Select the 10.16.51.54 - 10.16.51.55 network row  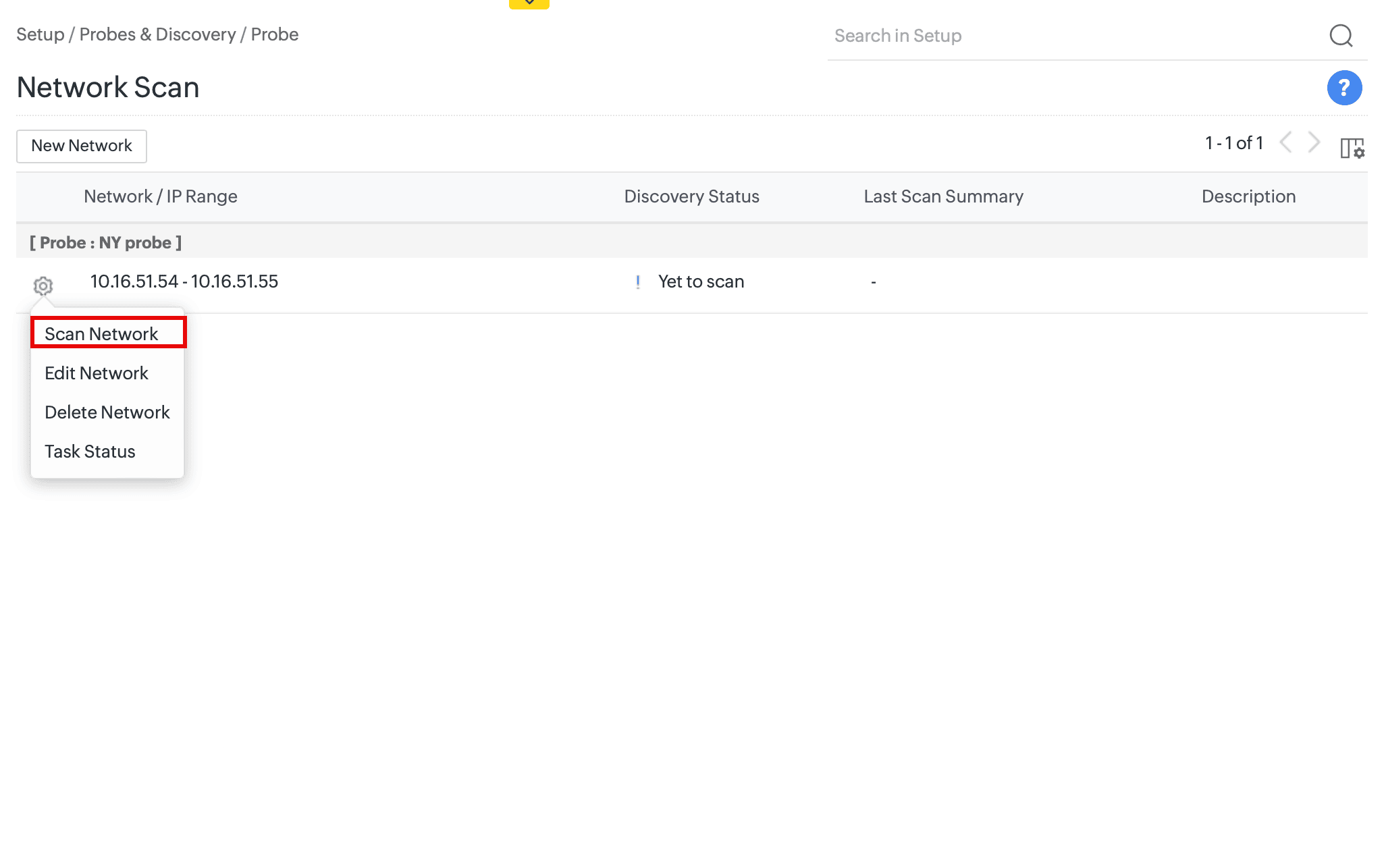184,281
